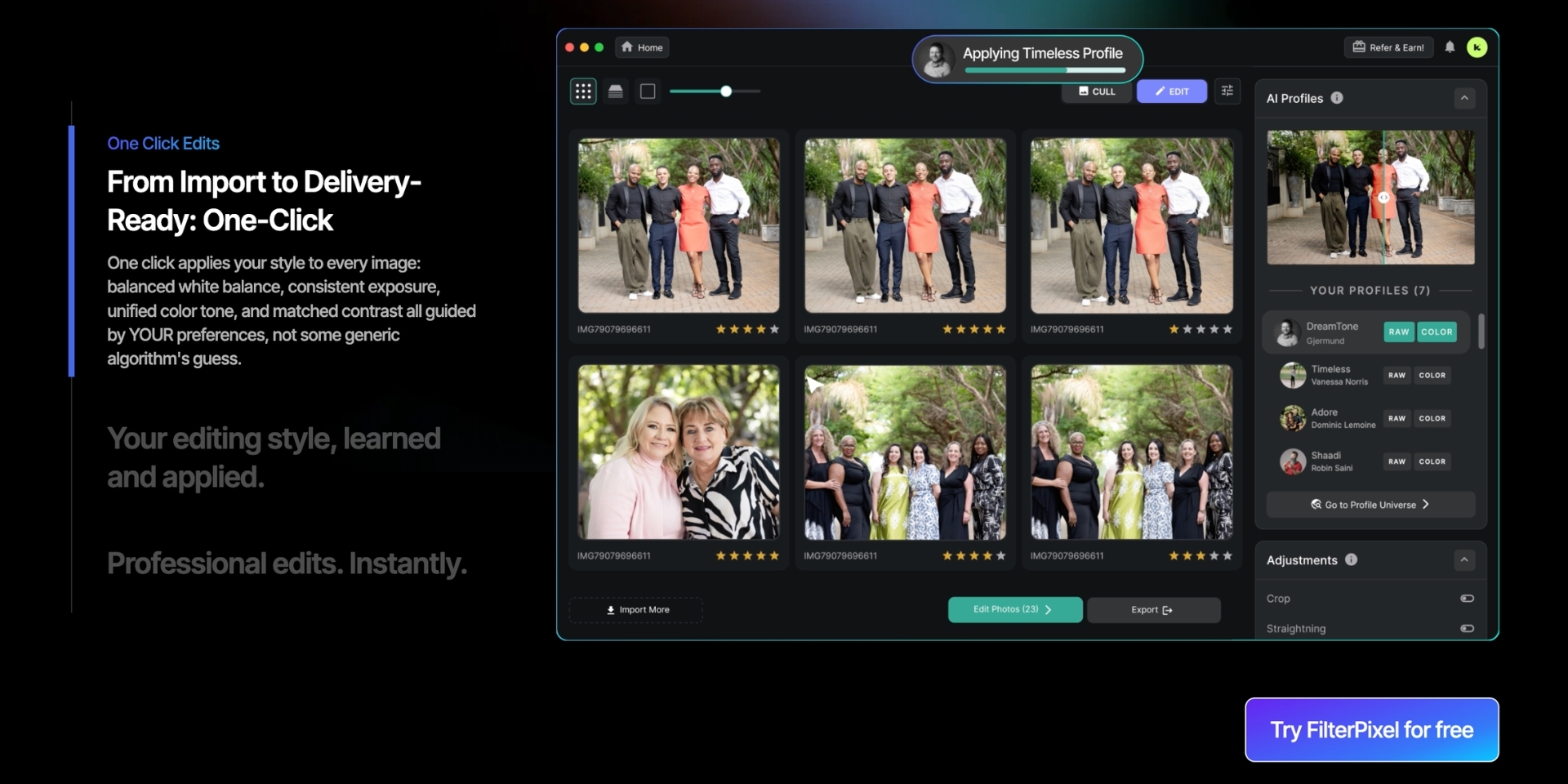This screenshot has width=1568, height=784.
Task: Toggle the Straightning adjustment switch
Action: 1467,629
